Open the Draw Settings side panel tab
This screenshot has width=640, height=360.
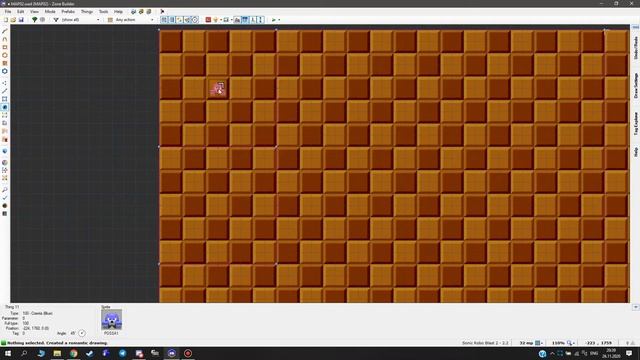click(636, 86)
